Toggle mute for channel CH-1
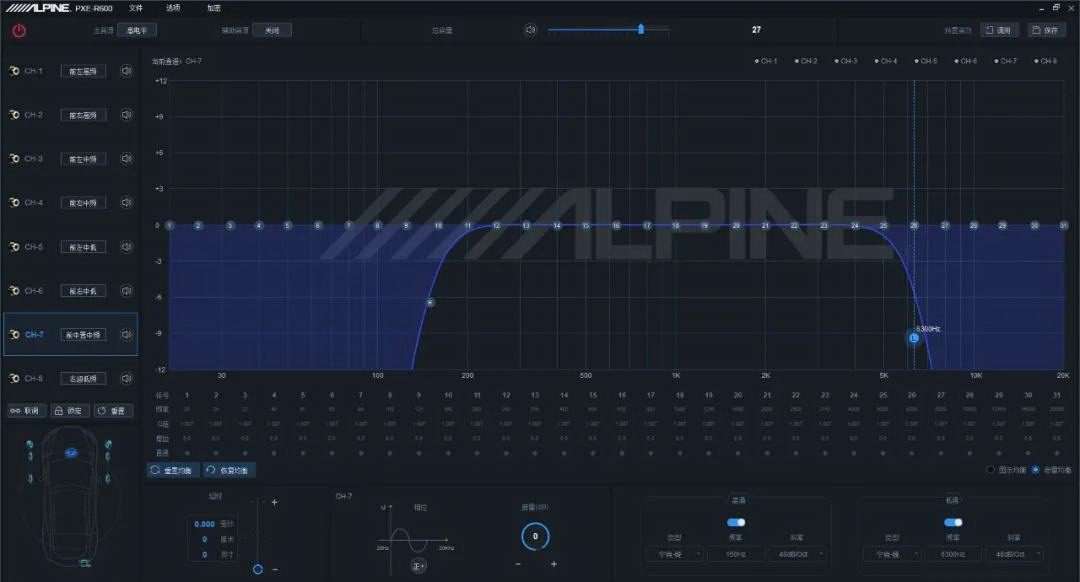 pyautogui.click(x=126, y=71)
